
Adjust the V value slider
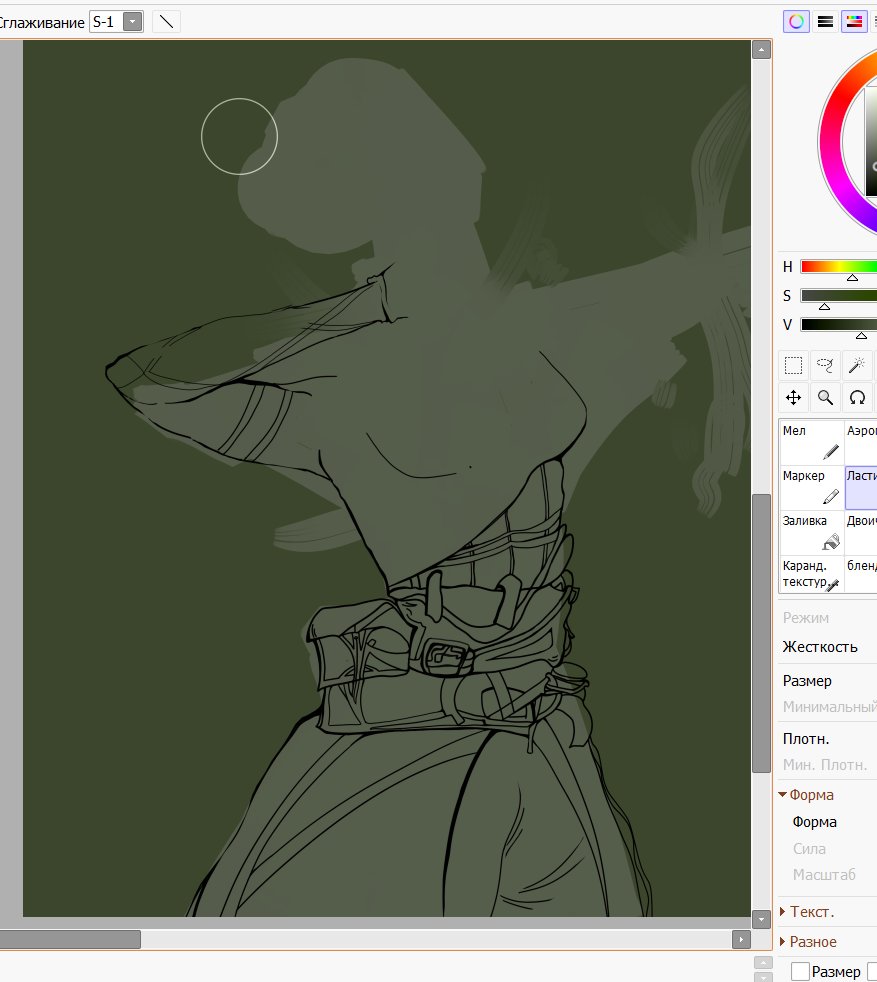pos(839,324)
